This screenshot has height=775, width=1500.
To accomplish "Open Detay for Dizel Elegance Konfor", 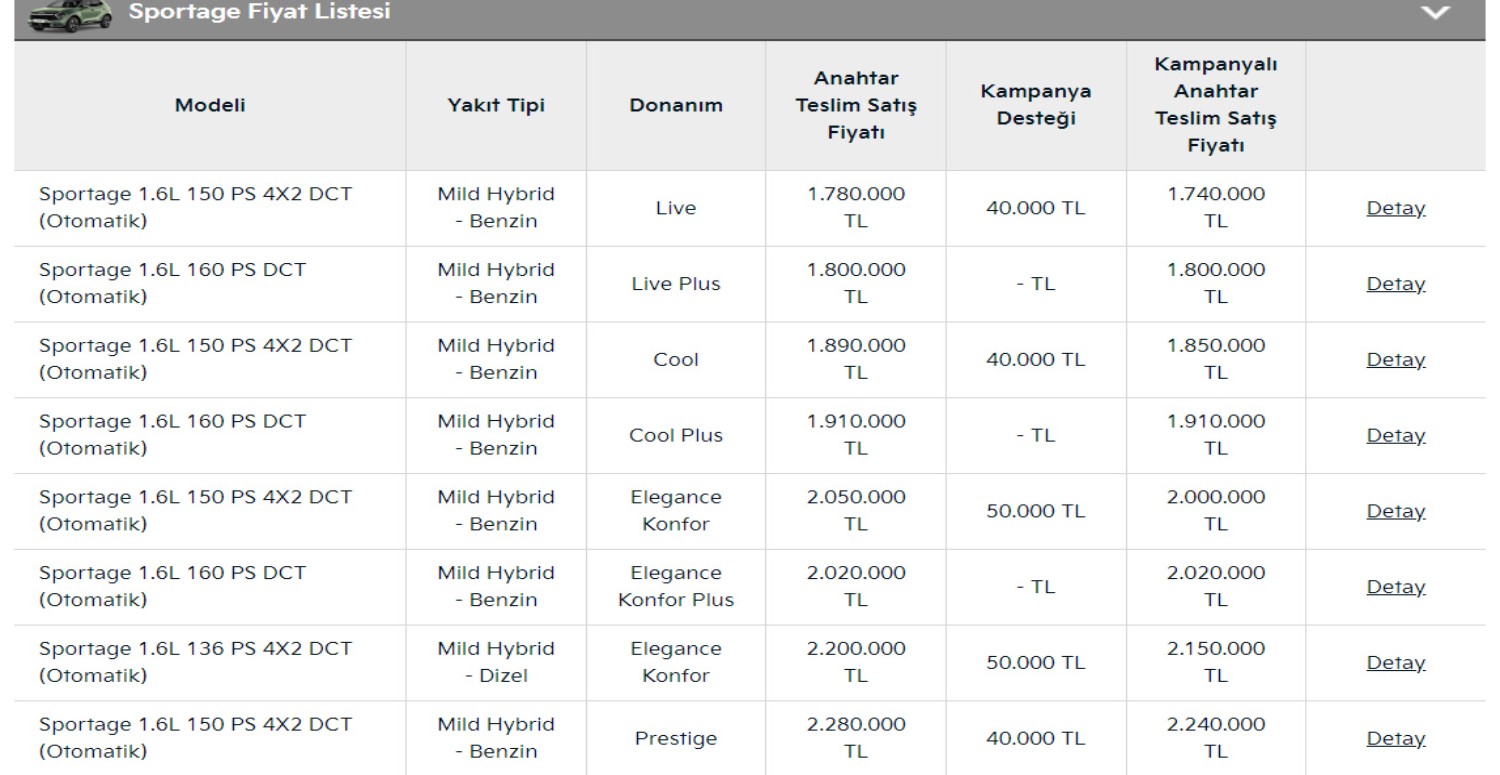I will click(x=1395, y=663).
